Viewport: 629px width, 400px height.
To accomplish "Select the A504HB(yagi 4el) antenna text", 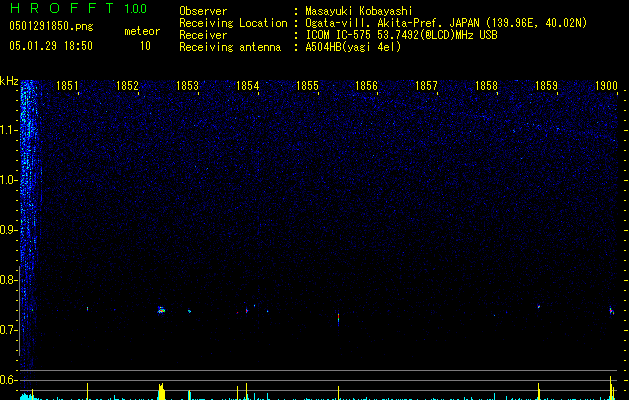I will pyautogui.click(x=353, y=47).
